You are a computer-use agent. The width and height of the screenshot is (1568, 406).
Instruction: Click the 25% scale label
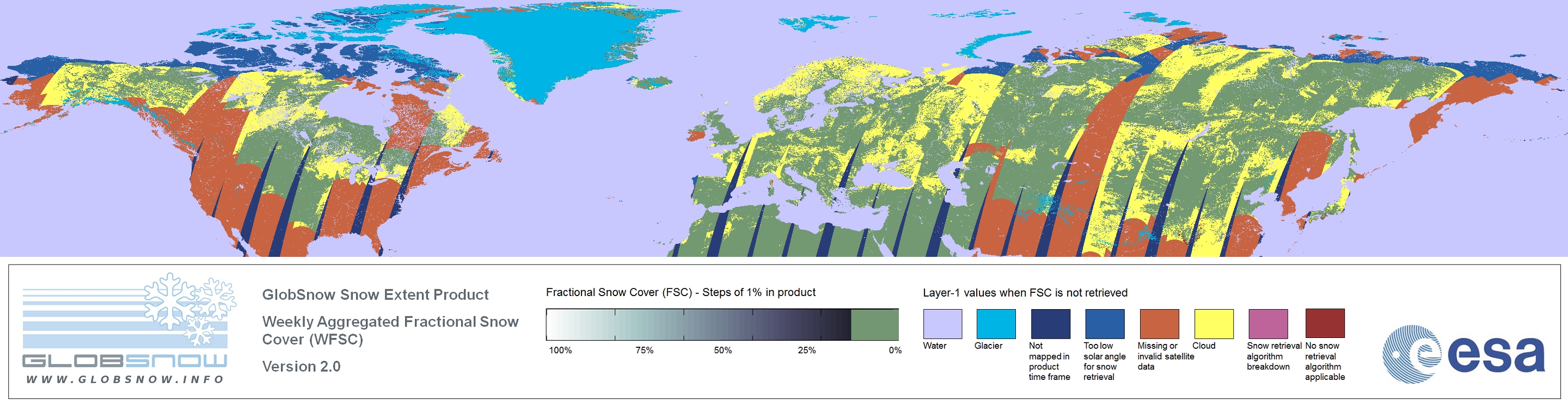coord(807,350)
